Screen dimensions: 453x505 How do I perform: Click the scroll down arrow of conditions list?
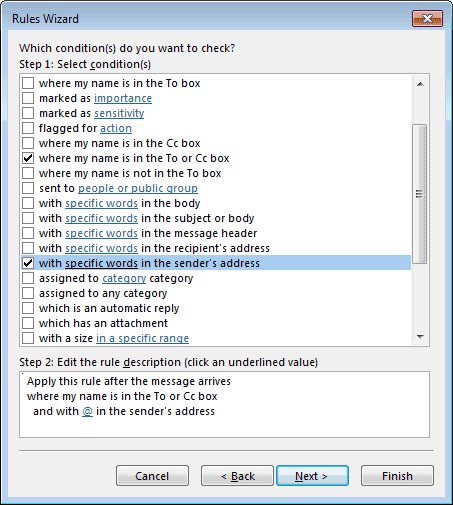[x=420, y=337]
